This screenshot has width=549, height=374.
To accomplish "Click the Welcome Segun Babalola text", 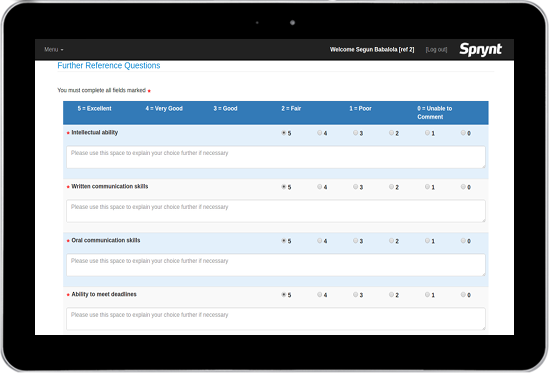I will (x=372, y=50).
